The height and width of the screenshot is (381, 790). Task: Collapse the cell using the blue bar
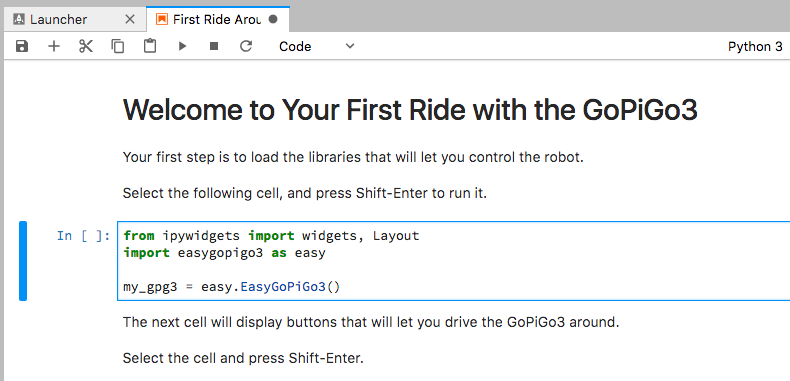click(x=23, y=261)
